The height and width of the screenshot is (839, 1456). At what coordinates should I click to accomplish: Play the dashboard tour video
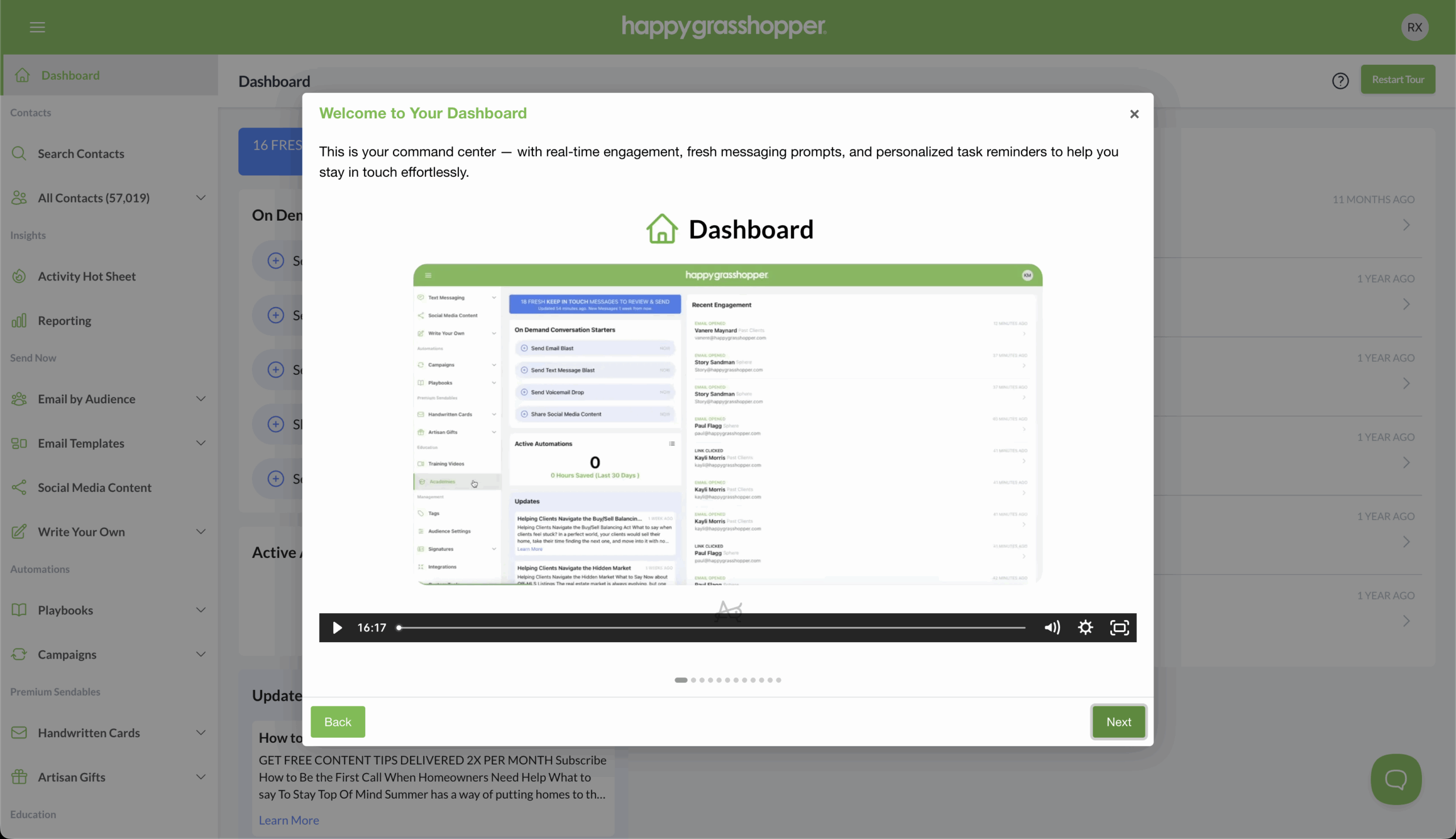pyautogui.click(x=337, y=627)
